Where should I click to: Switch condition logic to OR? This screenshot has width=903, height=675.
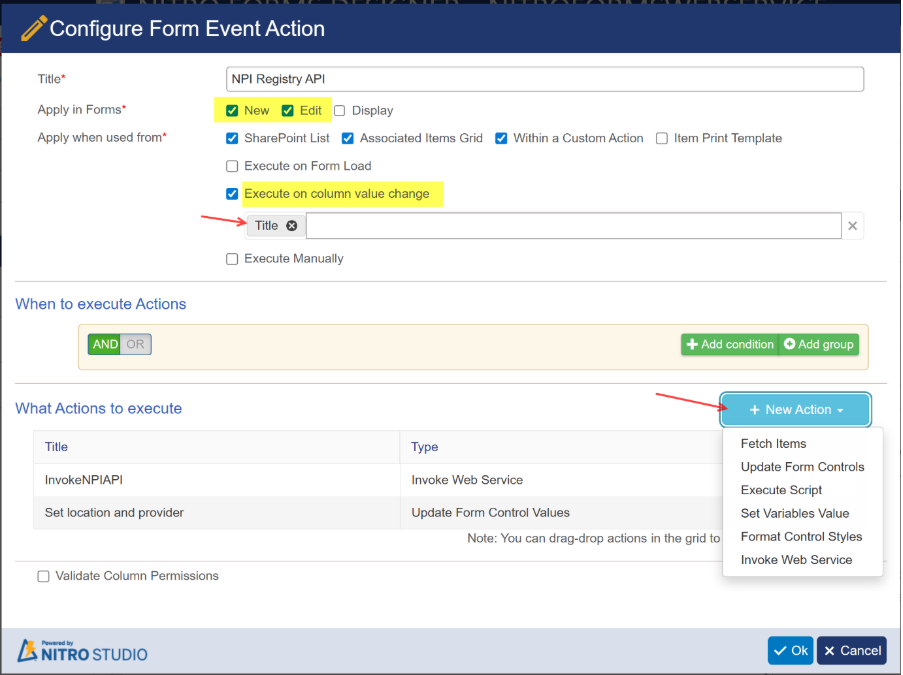pyautogui.click(x=135, y=344)
